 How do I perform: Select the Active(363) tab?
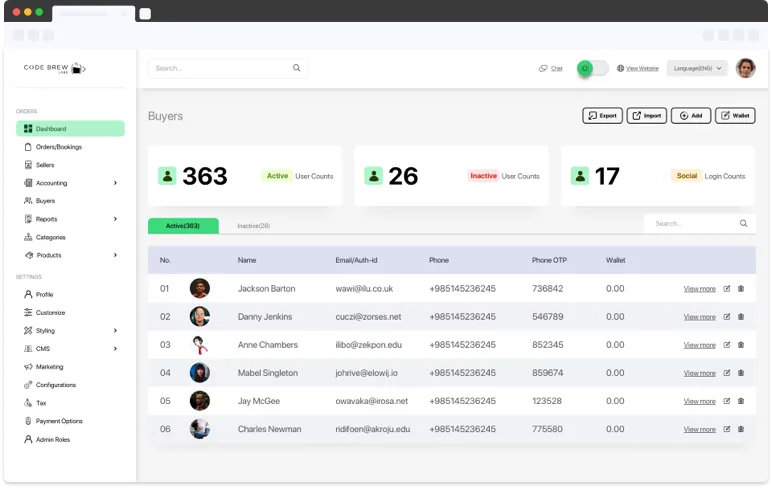pyautogui.click(x=183, y=226)
